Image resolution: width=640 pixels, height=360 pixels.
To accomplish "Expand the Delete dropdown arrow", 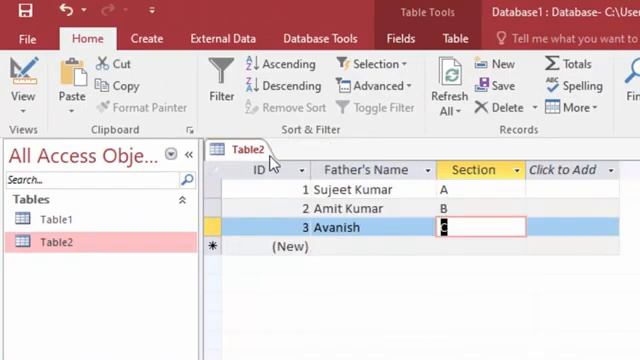I will click(x=535, y=108).
